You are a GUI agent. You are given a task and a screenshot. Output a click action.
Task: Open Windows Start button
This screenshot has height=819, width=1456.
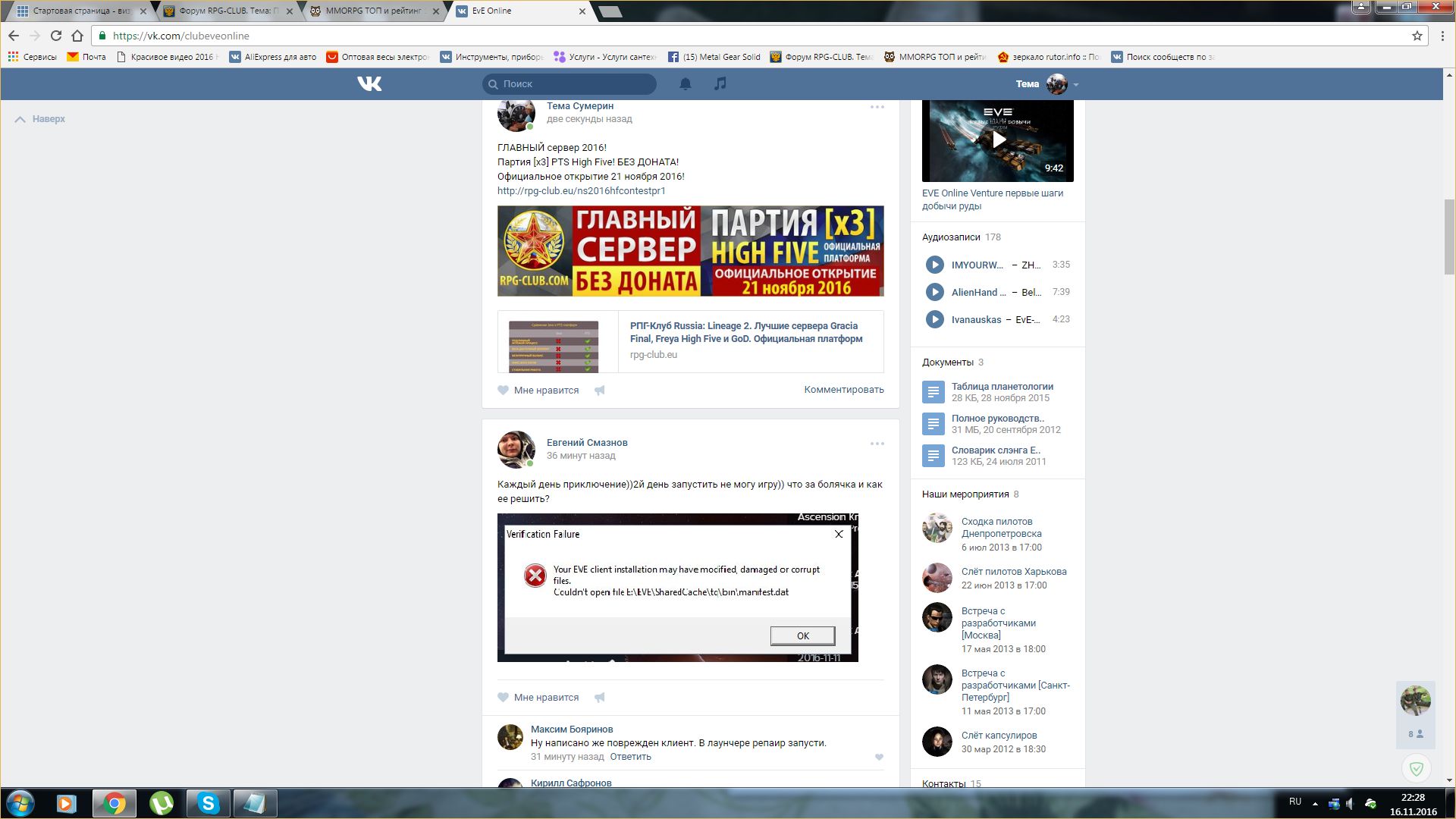point(20,803)
